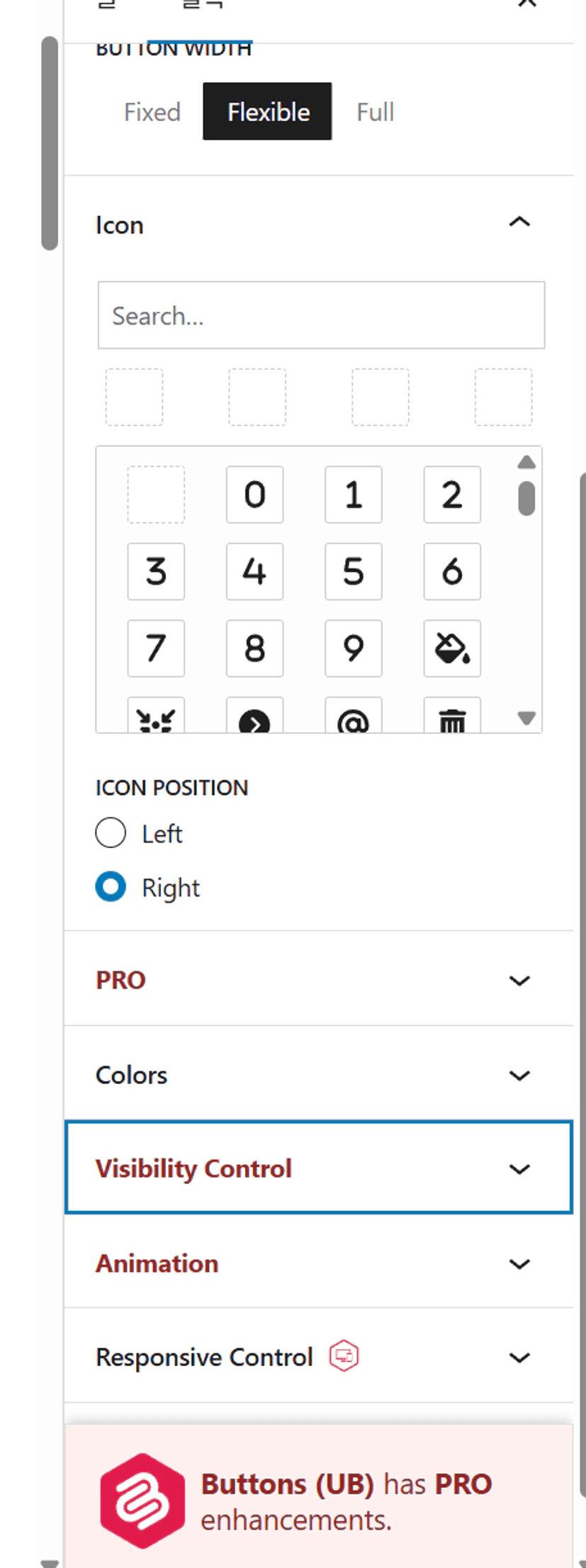Select the Right icon position radio
Screen dimensions: 586x1568
click(x=111, y=886)
